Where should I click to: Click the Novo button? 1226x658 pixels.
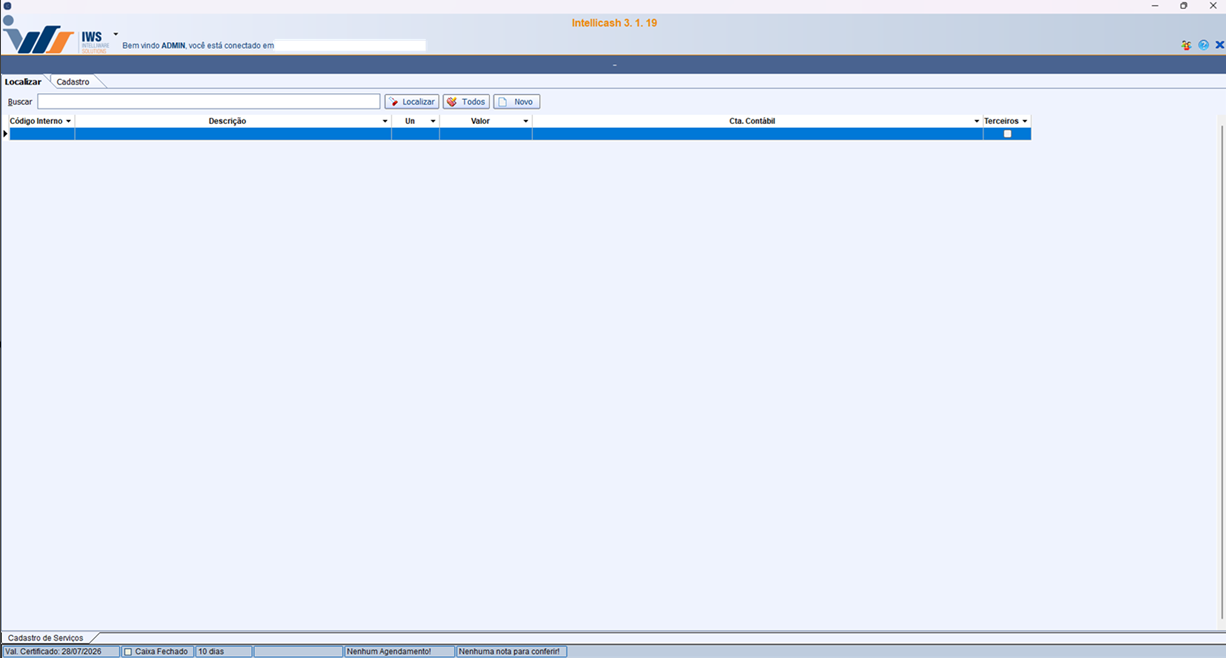[x=516, y=102]
